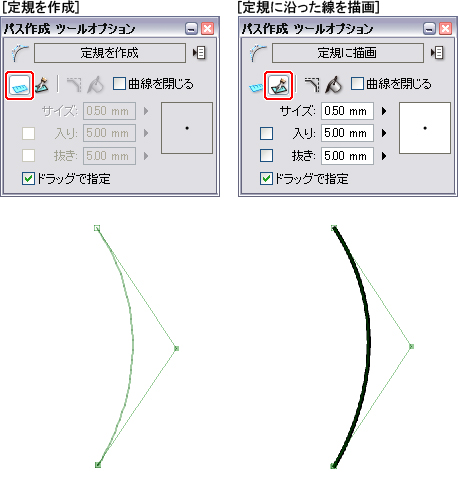Image resolution: width=458 pixels, height=482 pixels.
Task: Select the corner join icon in right panel
Action: [x=312, y=85]
